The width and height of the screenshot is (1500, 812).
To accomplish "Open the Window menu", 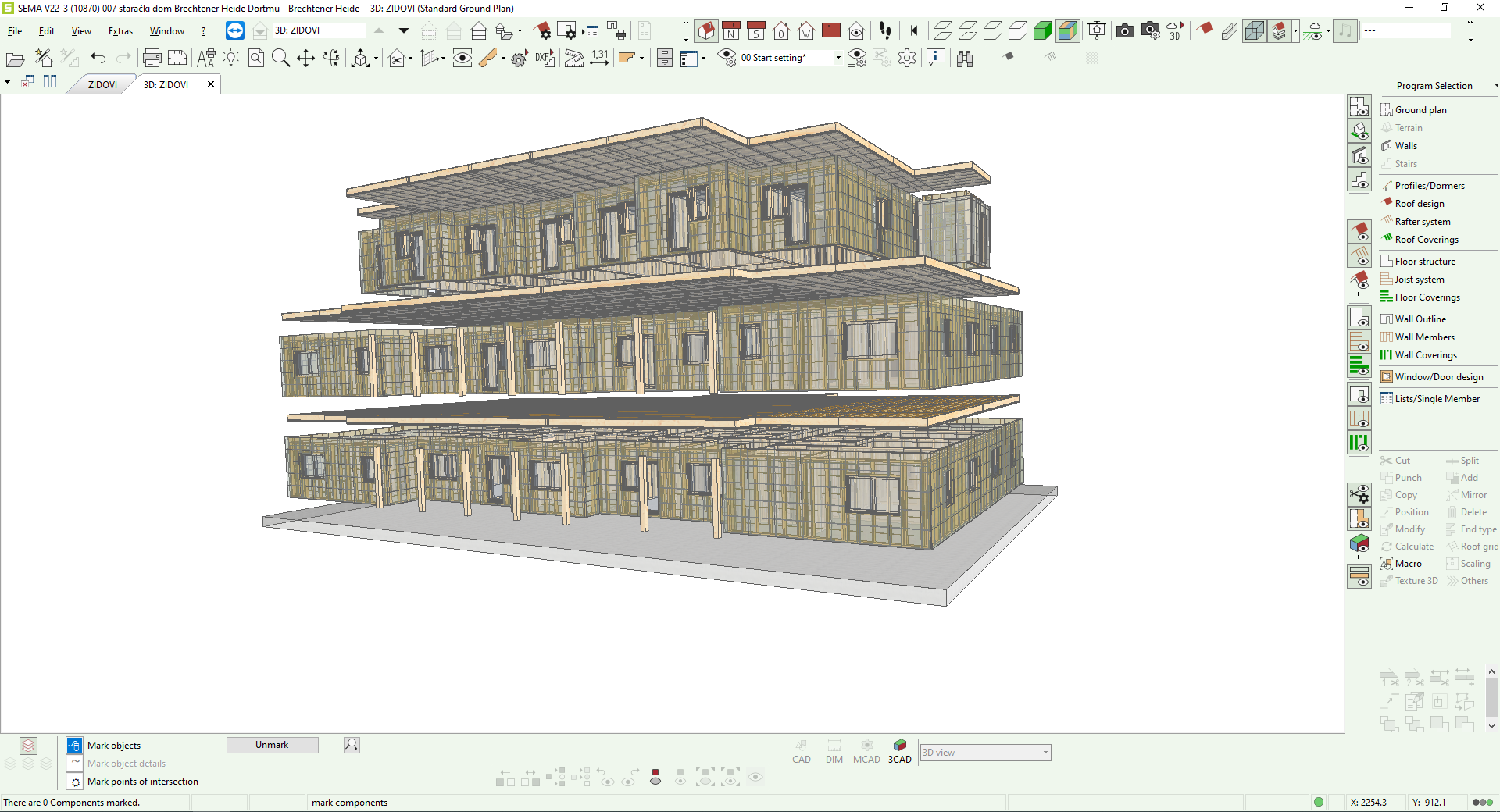I will 167,31.
